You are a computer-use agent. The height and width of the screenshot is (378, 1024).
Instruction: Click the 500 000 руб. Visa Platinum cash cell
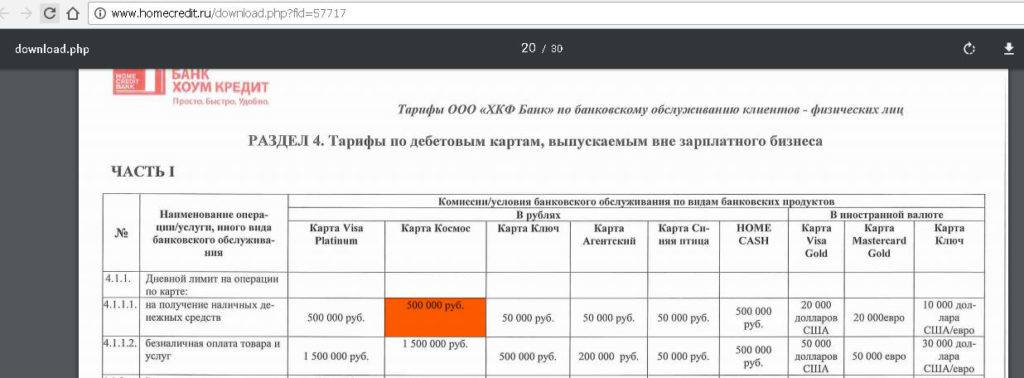(x=336, y=318)
